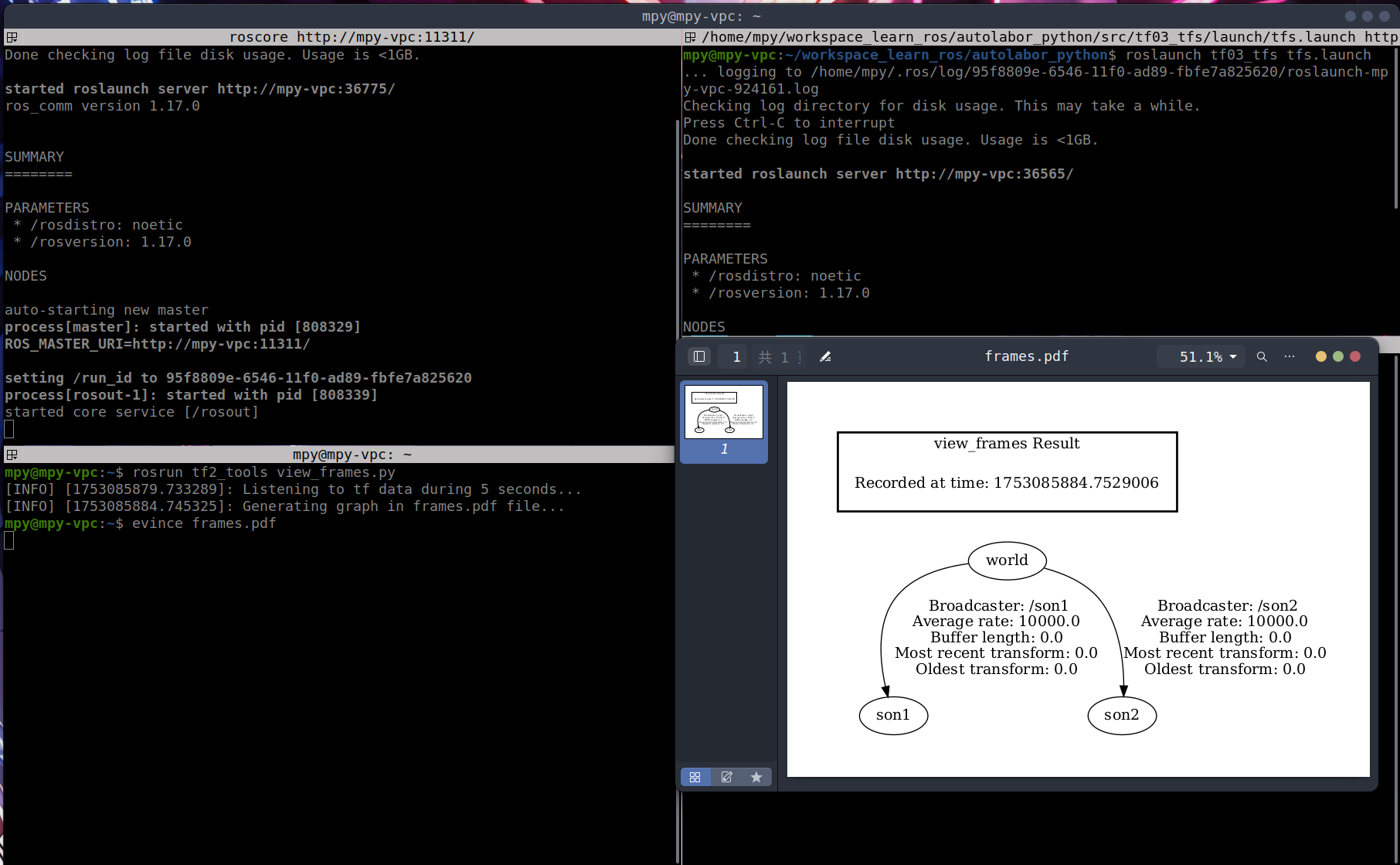1400x865 pixels.
Task: Click the world node in the frames graph
Action: (1007, 560)
